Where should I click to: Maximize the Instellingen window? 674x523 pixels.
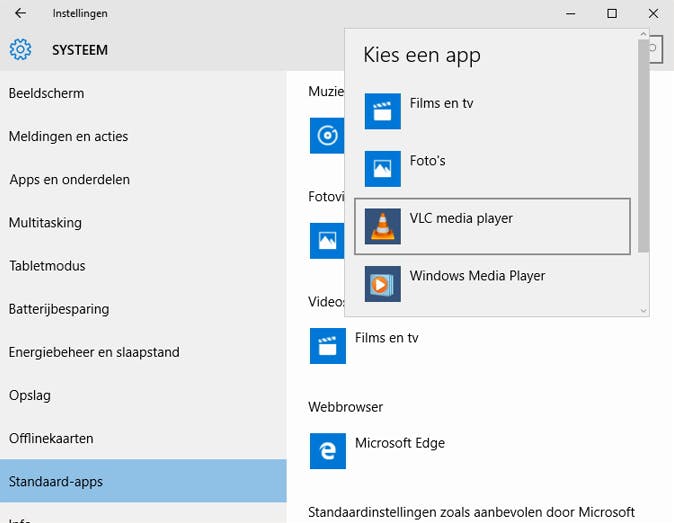coord(612,14)
